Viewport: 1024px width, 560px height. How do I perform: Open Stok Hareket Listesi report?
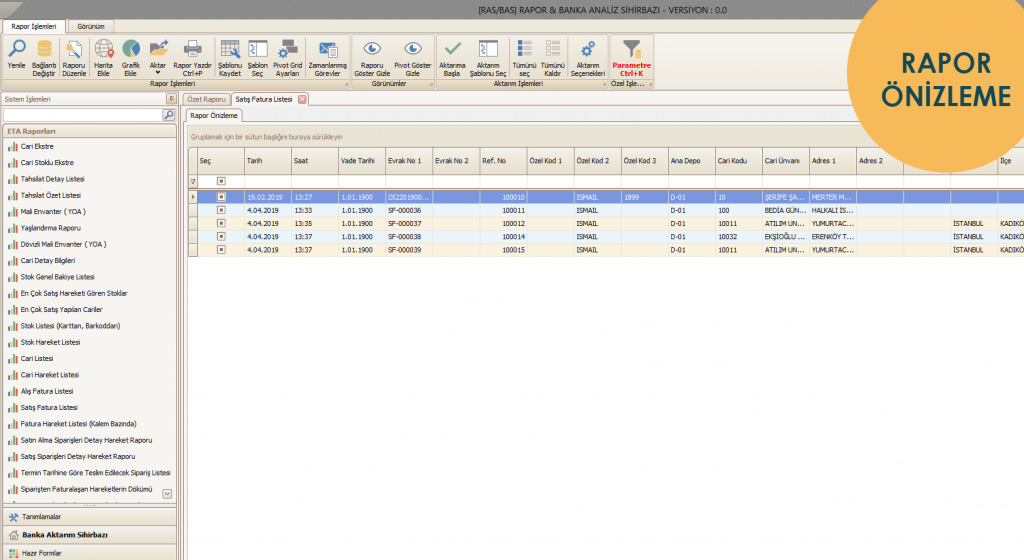pos(50,342)
